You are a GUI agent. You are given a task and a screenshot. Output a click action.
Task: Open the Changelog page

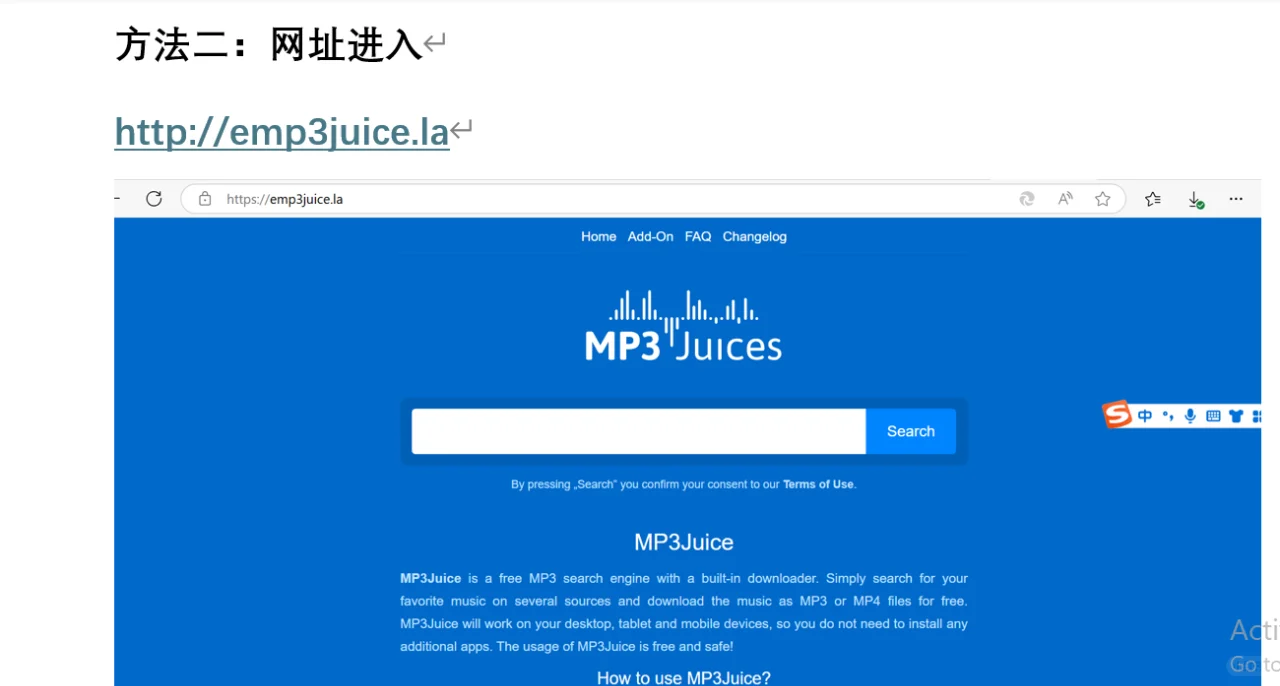point(754,236)
